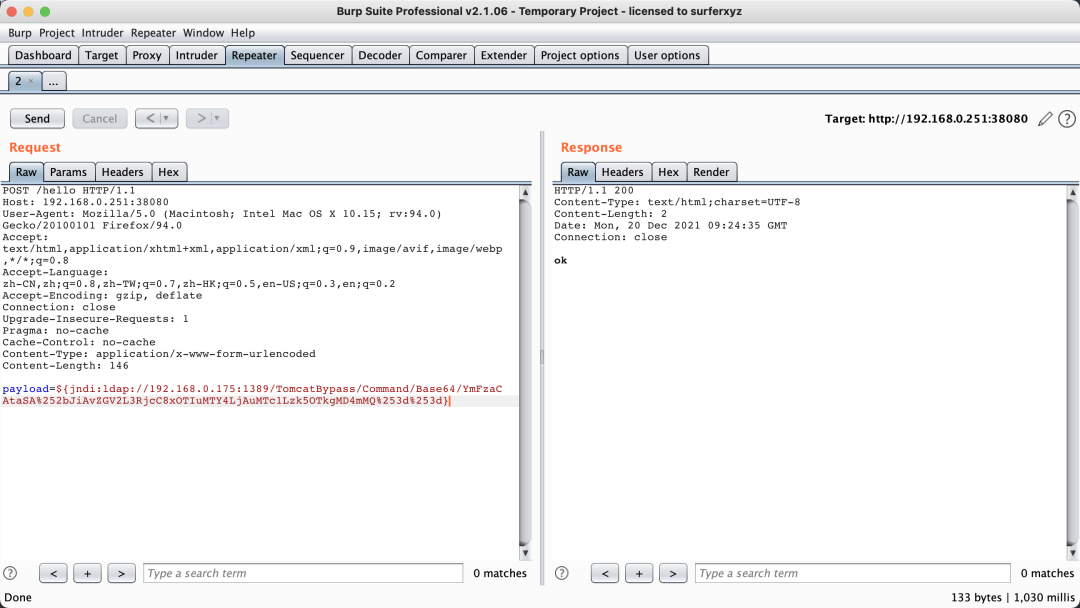This screenshot has width=1080, height=608.
Task: Open the Help menu
Action: [x=242, y=33]
